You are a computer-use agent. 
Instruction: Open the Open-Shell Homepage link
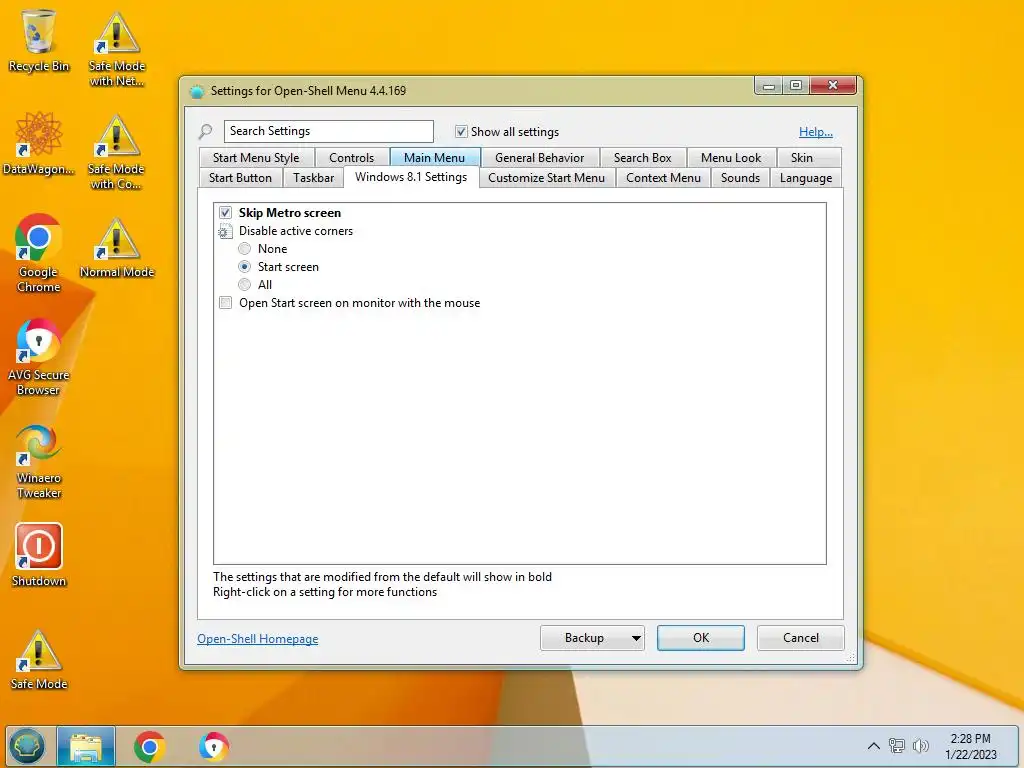[x=258, y=639]
